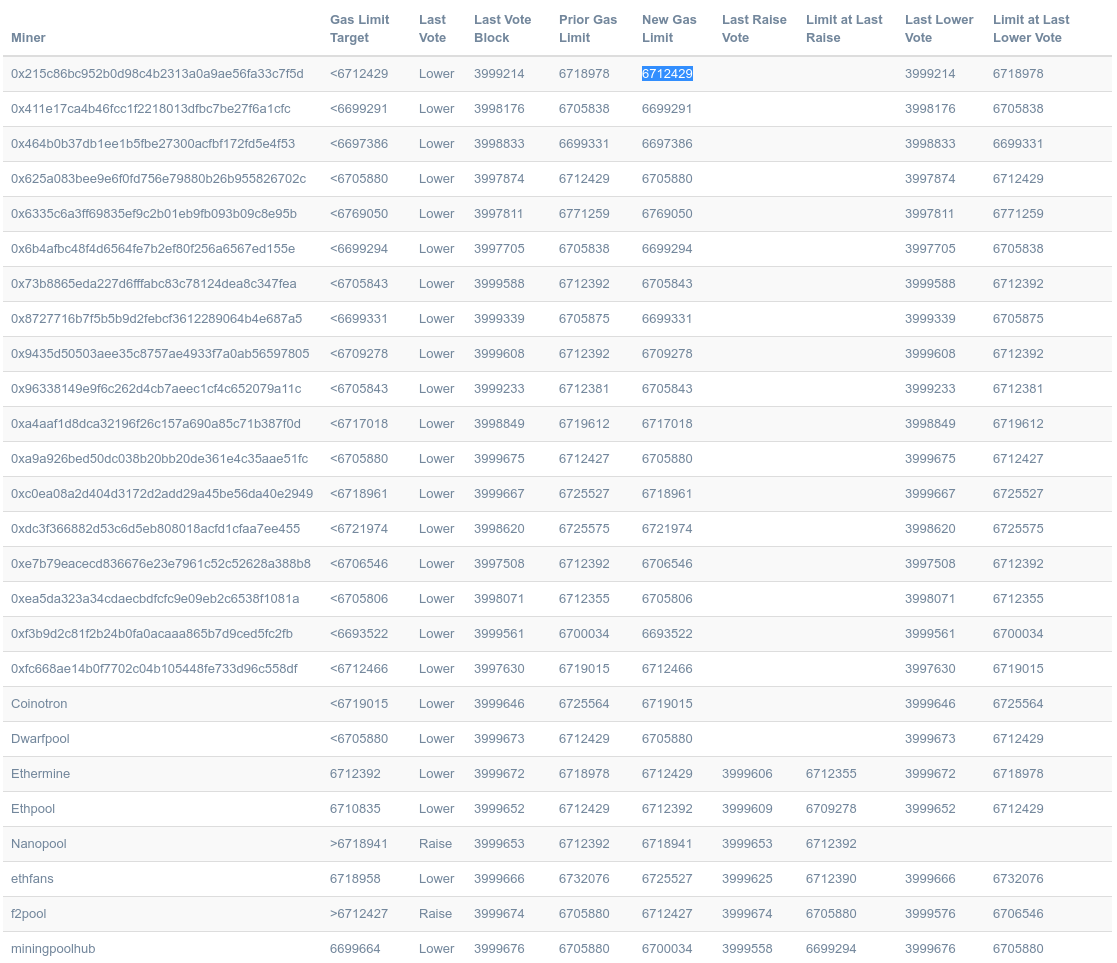Click Coinotron's last vote block 3999646
This screenshot has height=963, width=1117.
(x=499, y=703)
